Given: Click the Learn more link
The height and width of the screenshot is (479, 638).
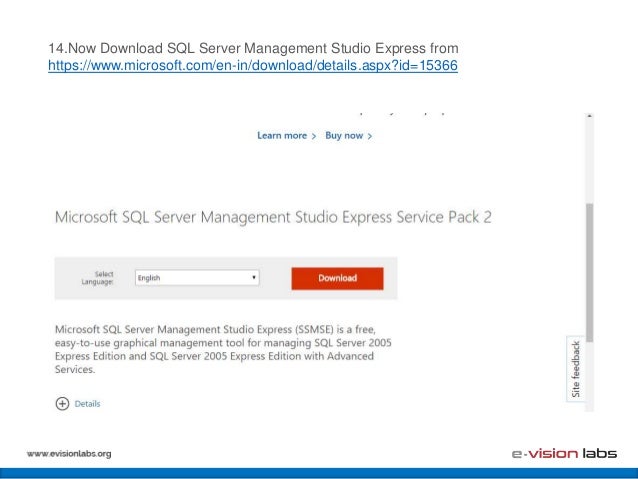Looking at the screenshot, I should point(286,136).
